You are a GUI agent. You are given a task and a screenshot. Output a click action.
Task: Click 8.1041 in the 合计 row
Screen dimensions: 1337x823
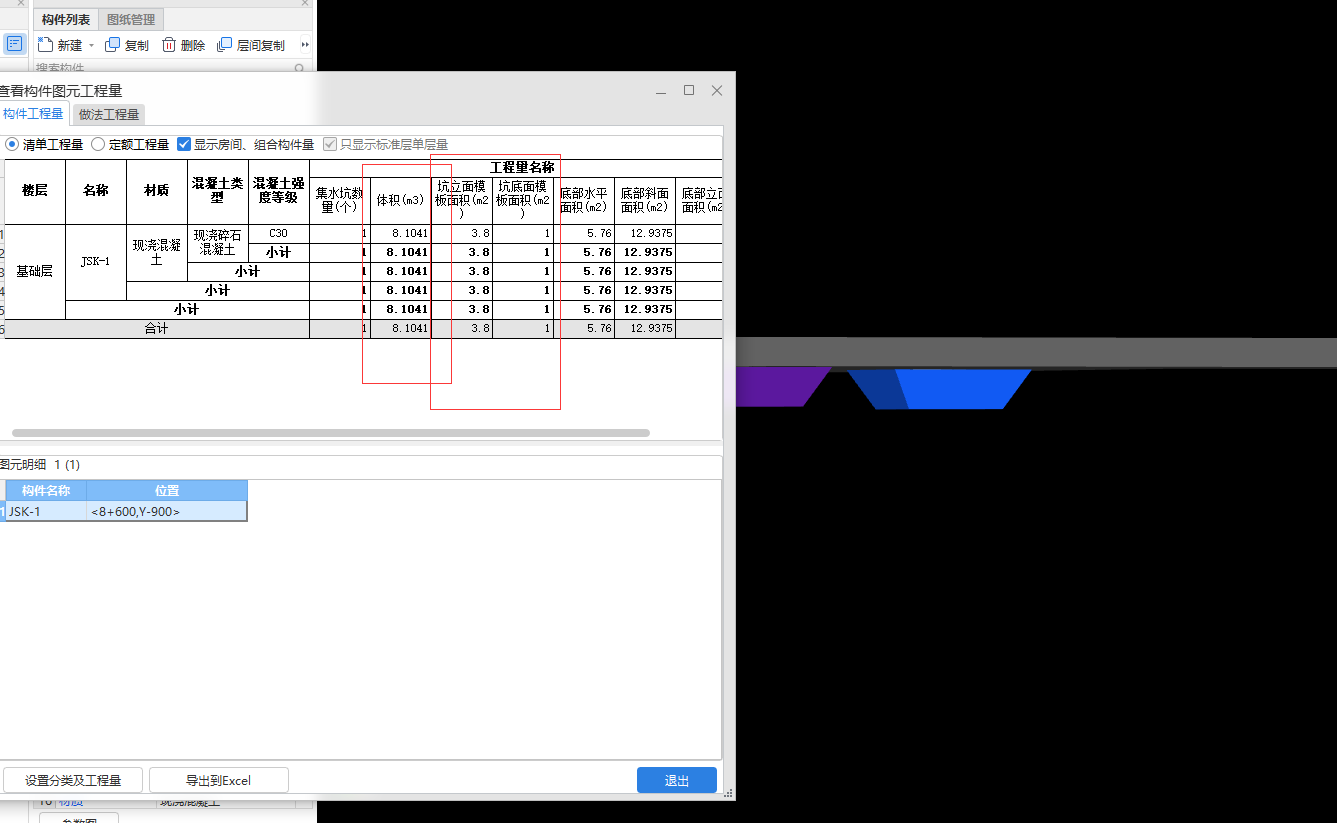point(401,329)
